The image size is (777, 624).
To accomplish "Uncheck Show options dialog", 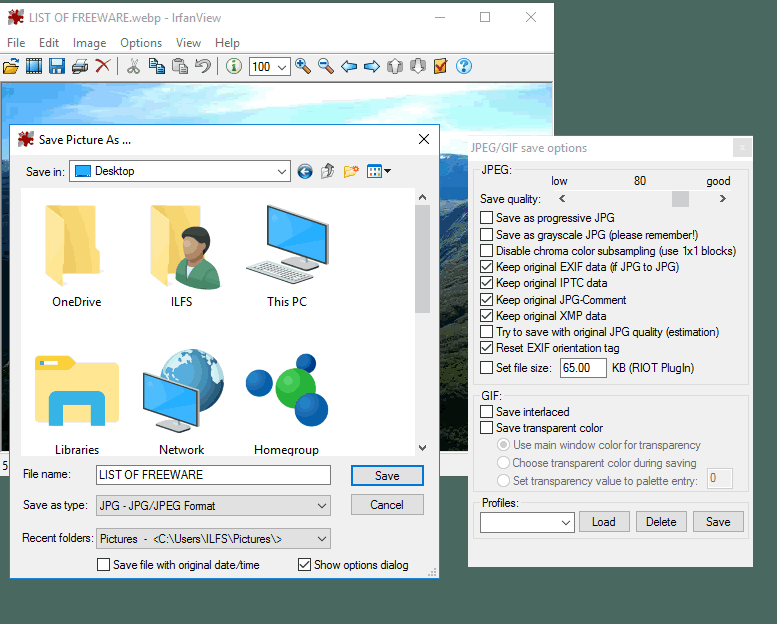I will tap(304, 565).
